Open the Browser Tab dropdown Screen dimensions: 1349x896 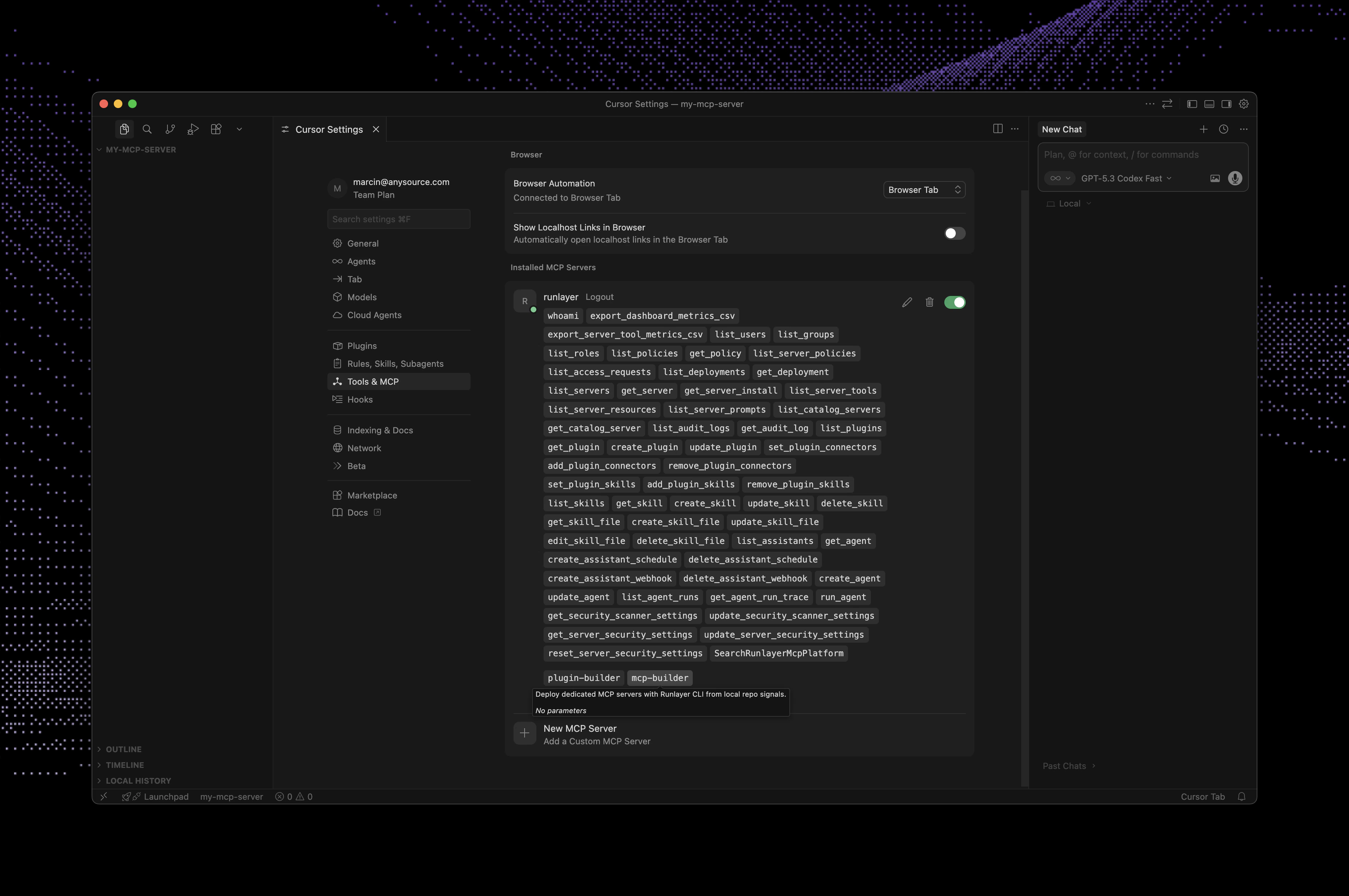(924, 190)
